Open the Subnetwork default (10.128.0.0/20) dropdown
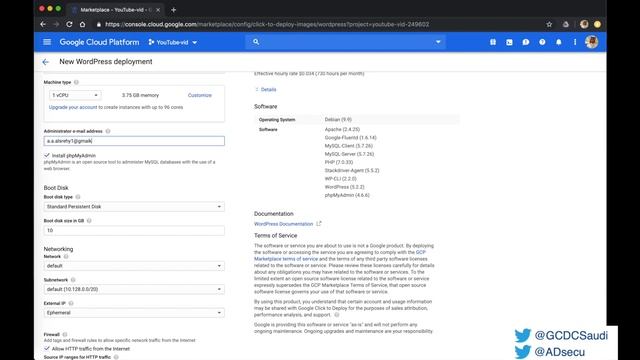Image resolution: width=640 pixels, height=360 pixels. [134, 289]
